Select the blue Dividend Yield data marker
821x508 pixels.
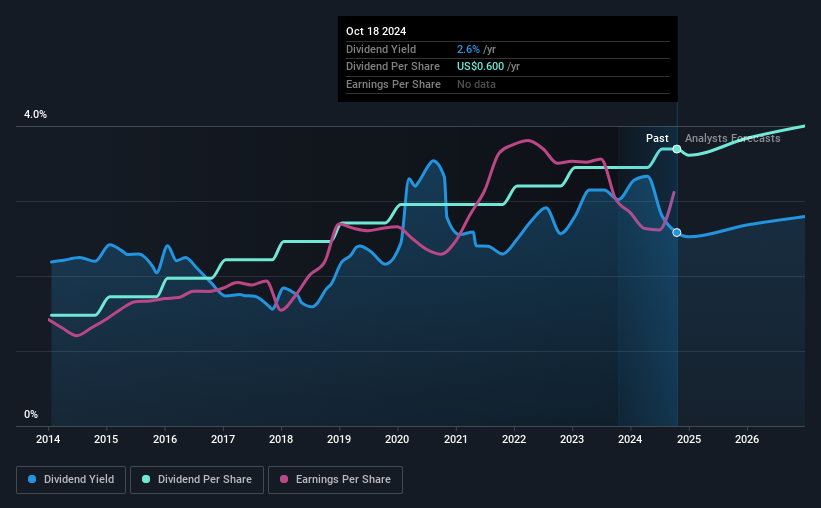click(x=676, y=233)
